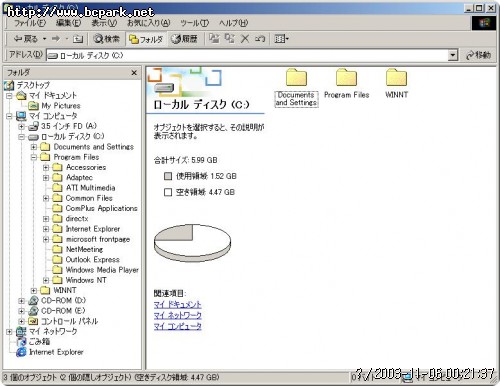Select ATI Multimedia folder in tree
Viewport: 500px width, 386px height.
90,188
